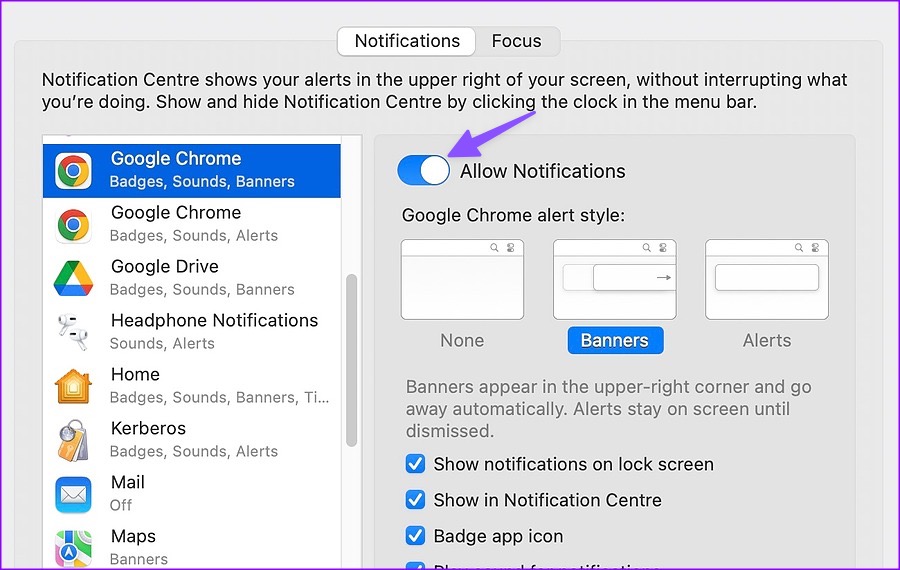The image size is (900, 570).
Task: Switch to the Focus tab
Action: (x=517, y=41)
